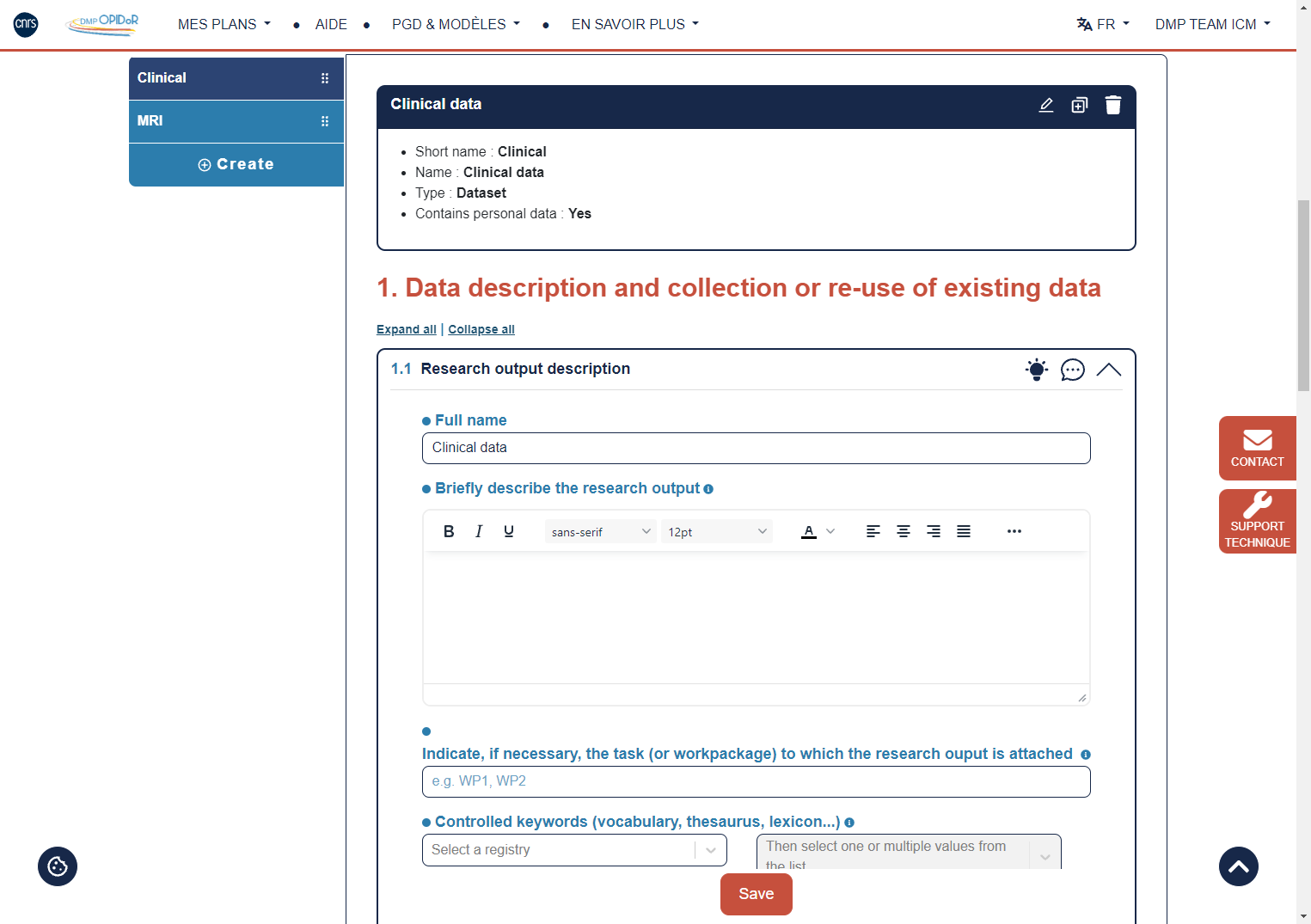Open comments for Research output description
1311x924 pixels.
point(1073,370)
